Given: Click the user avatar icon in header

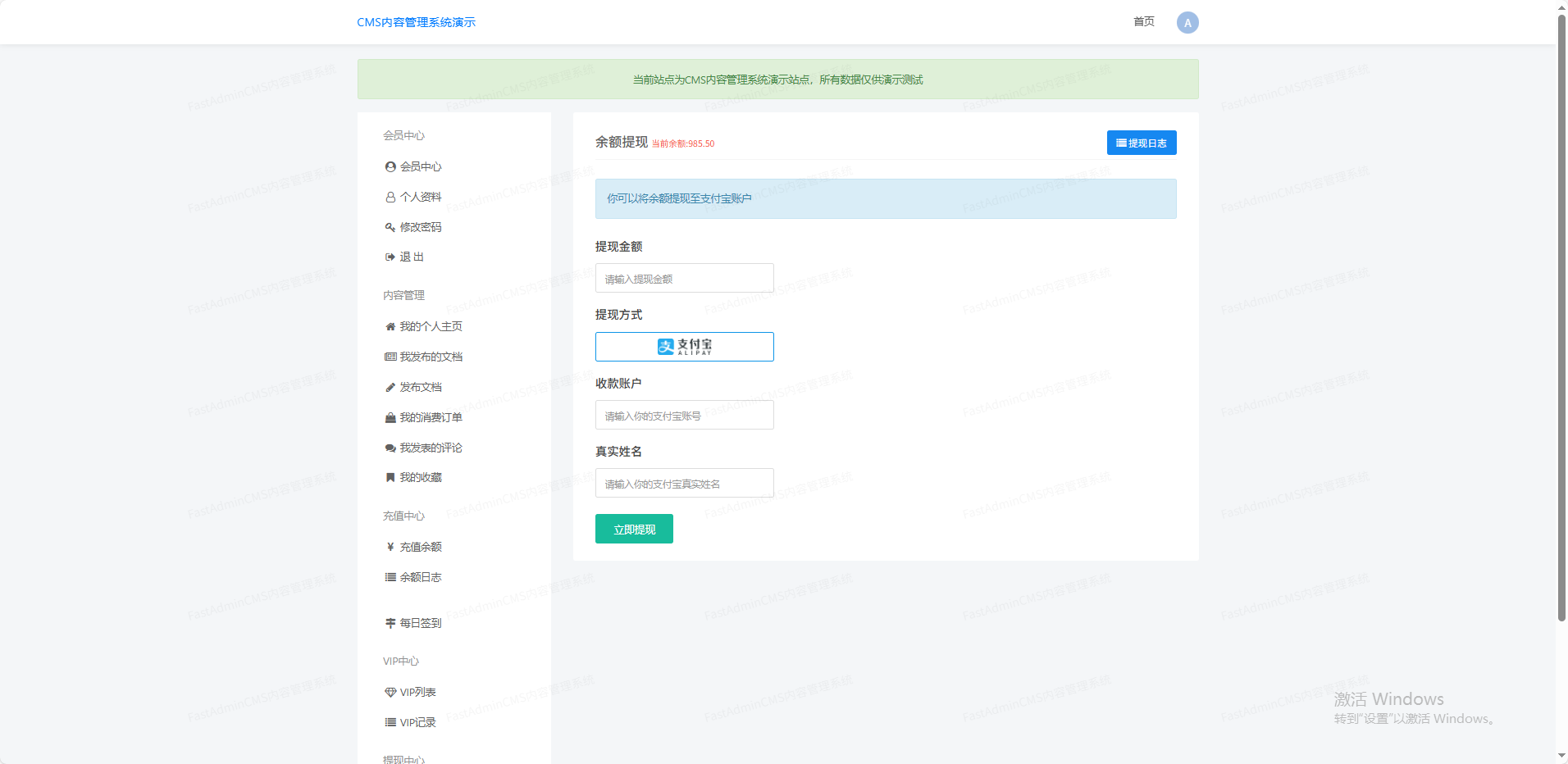Looking at the screenshot, I should click(x=1187, y=23).
